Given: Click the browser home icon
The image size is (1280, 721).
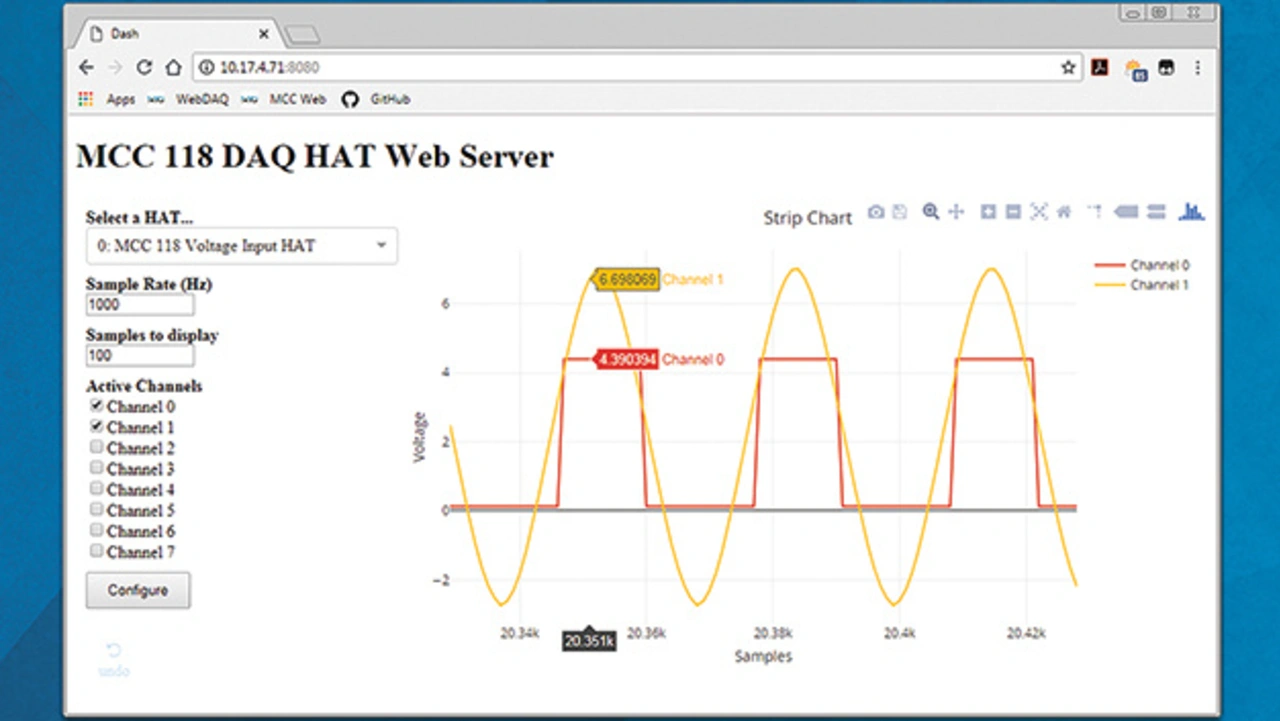Looking at the screenshot, I should [173, 68].
